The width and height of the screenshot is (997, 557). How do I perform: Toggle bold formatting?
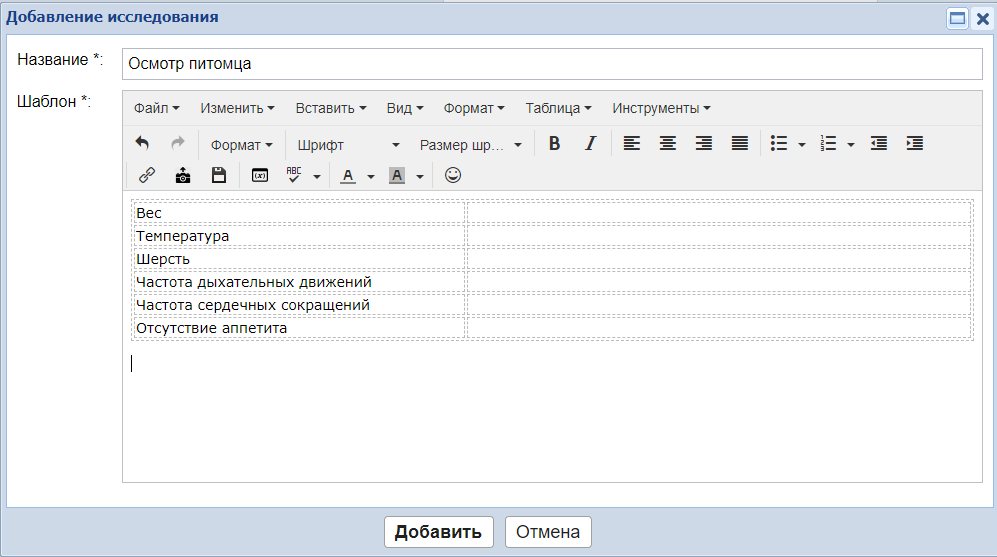(554, 144)
